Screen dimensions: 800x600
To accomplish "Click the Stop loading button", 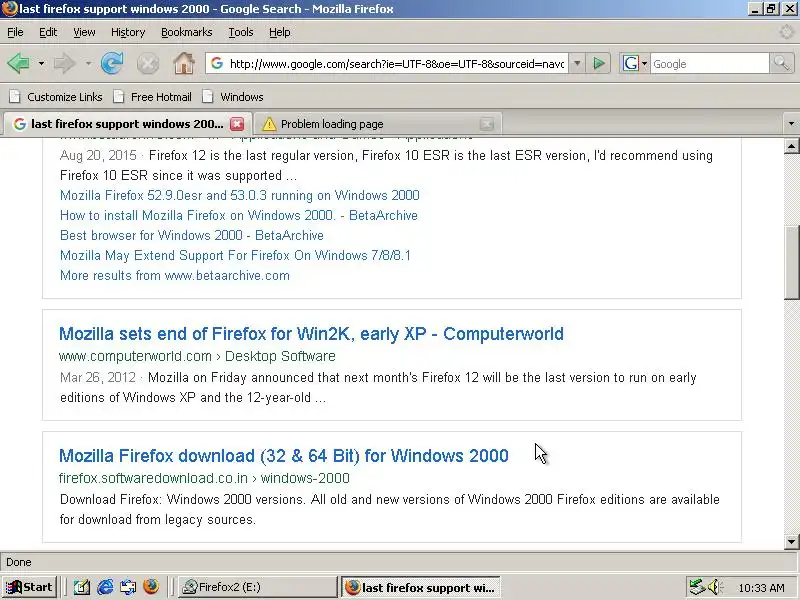I will click(x=148, y=64).
